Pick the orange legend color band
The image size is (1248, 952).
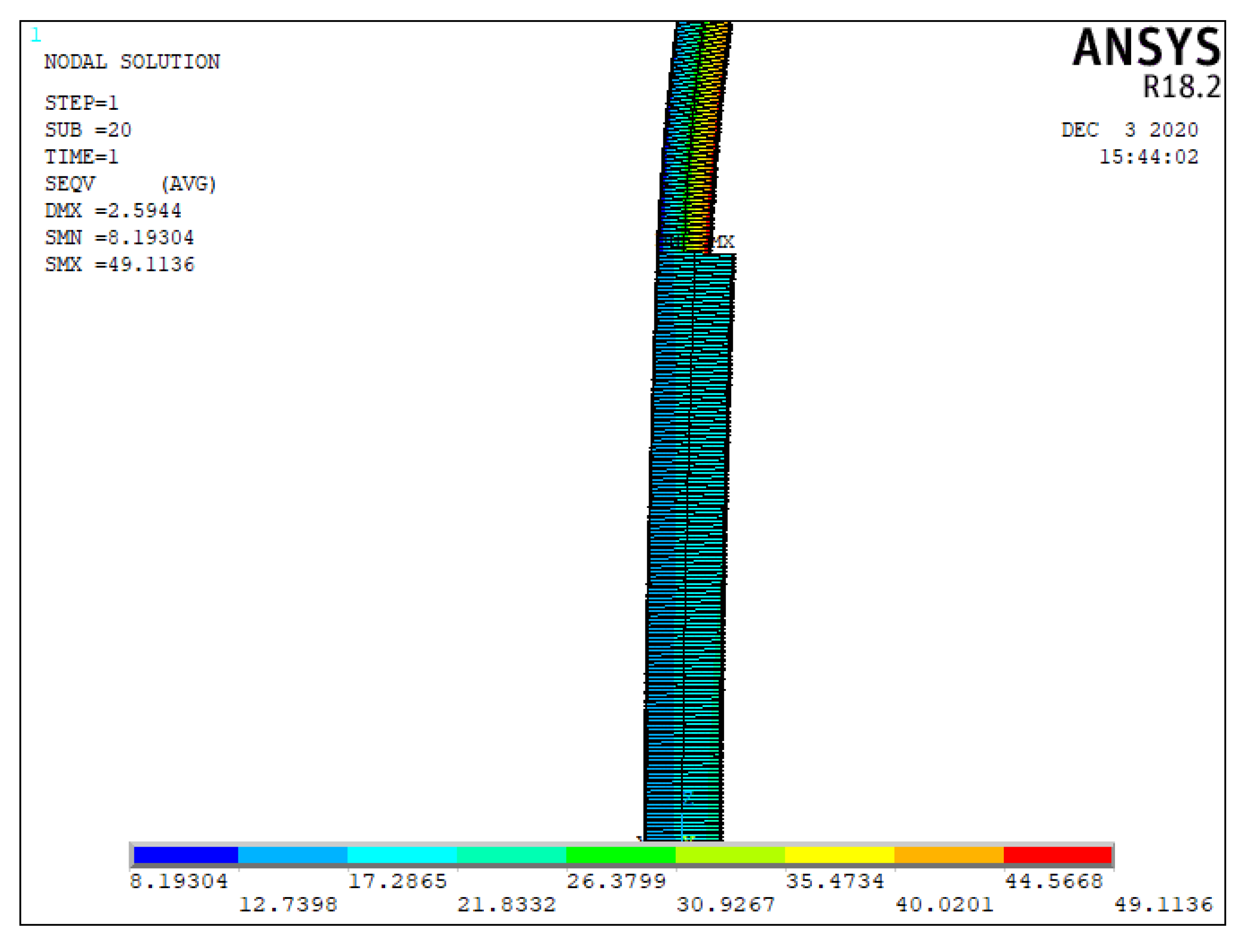pyautogui.click(x=949, y=855)
